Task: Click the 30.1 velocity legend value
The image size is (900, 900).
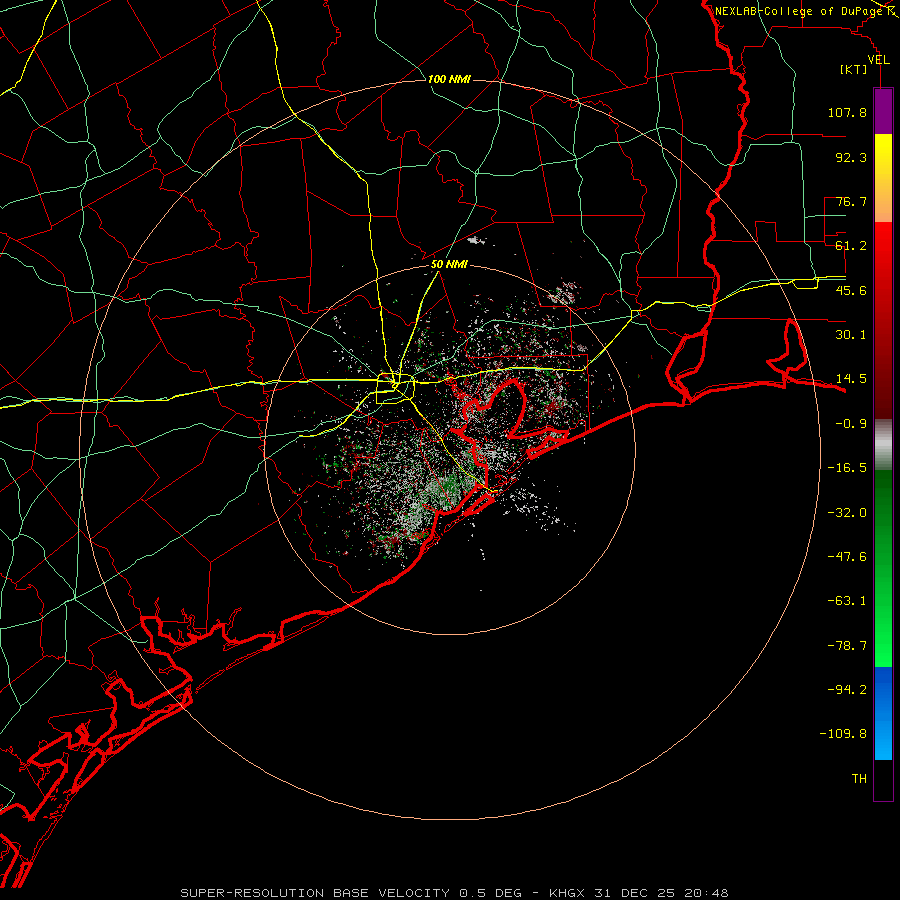Action: (x=851, y=335)
